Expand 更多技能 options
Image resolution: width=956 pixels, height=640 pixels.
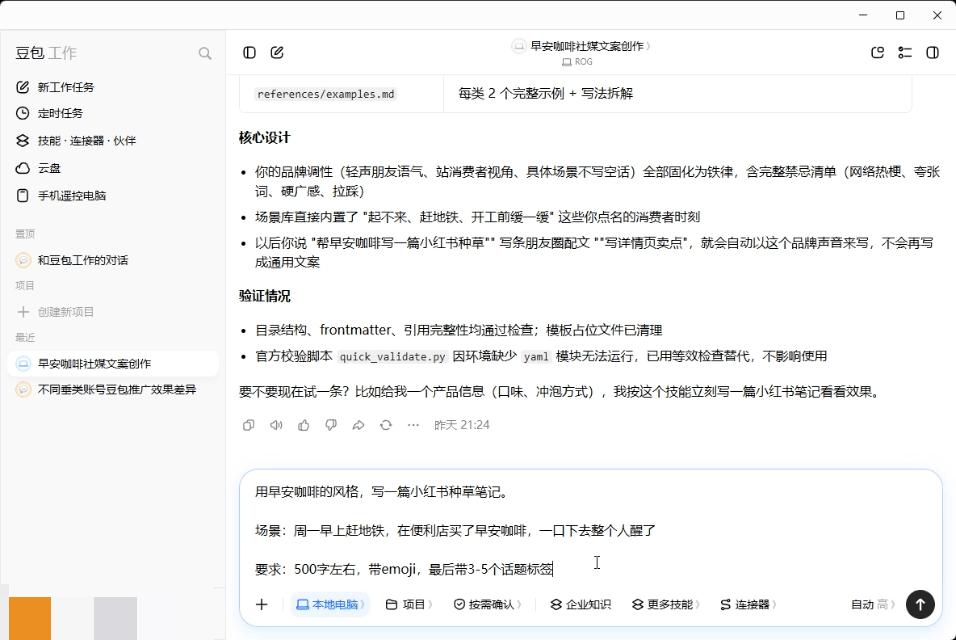pos(665,604)
